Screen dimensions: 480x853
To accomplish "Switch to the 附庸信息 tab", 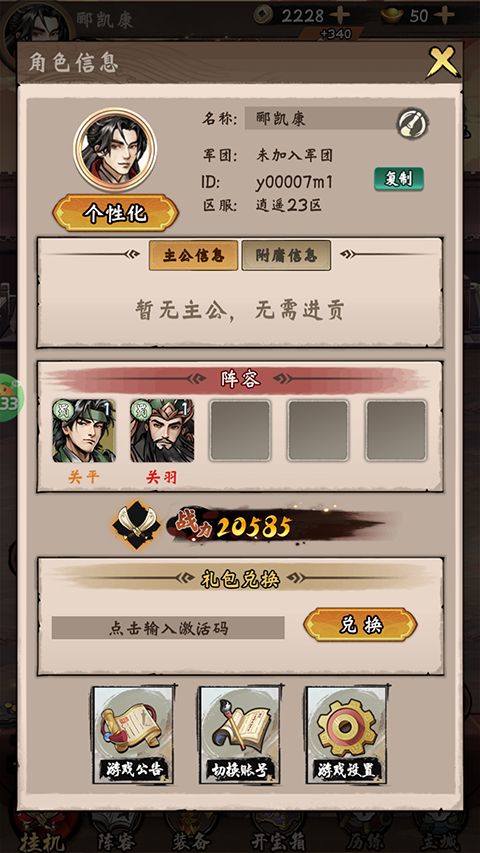I will pyautogui.click(x=286, y=255).
